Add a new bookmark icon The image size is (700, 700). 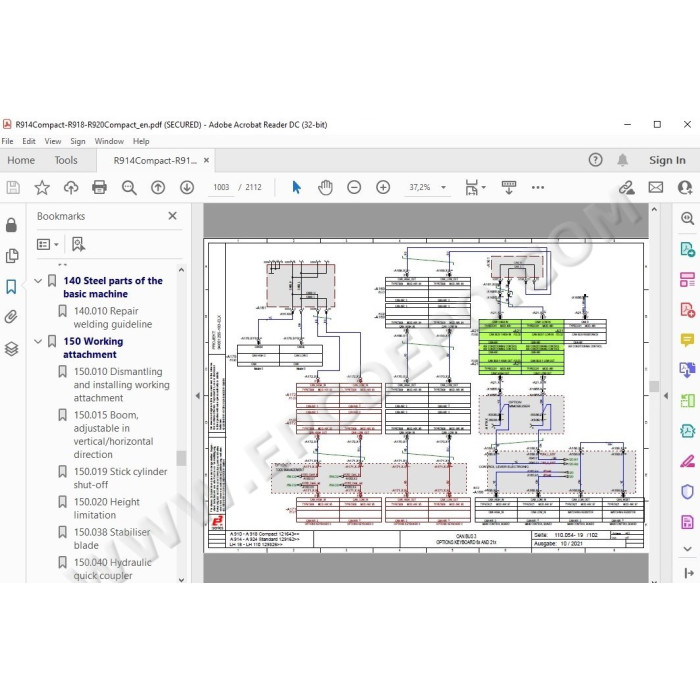point(79,244)
